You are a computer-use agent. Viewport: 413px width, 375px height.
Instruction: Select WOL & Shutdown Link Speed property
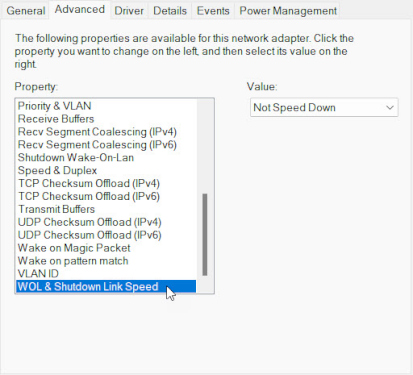pos(106,287)
